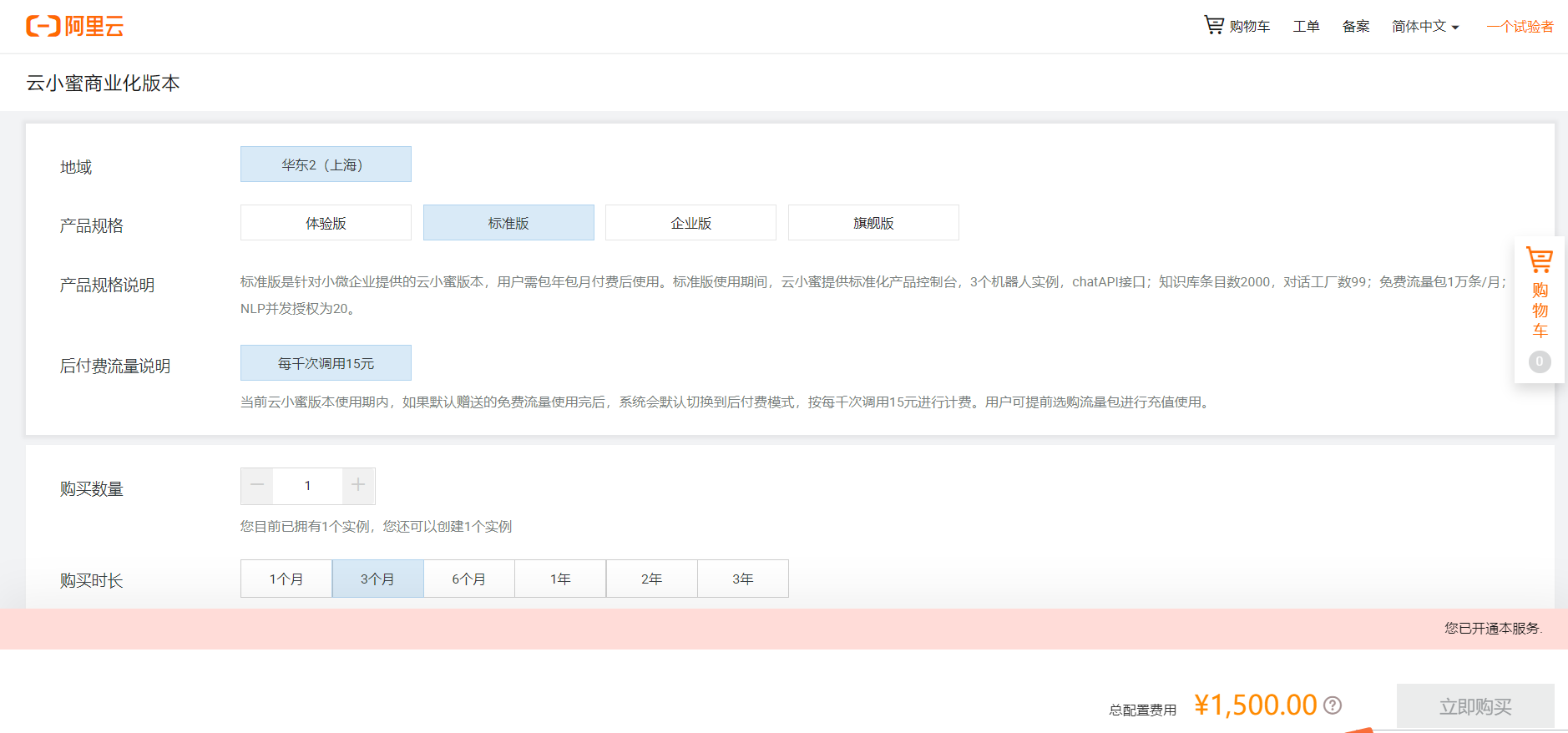This screenshot has height=733, width=1568.
Task: Click the Alibaba Cloud logo
Action: pyautogui.click(x=74, y=26)
